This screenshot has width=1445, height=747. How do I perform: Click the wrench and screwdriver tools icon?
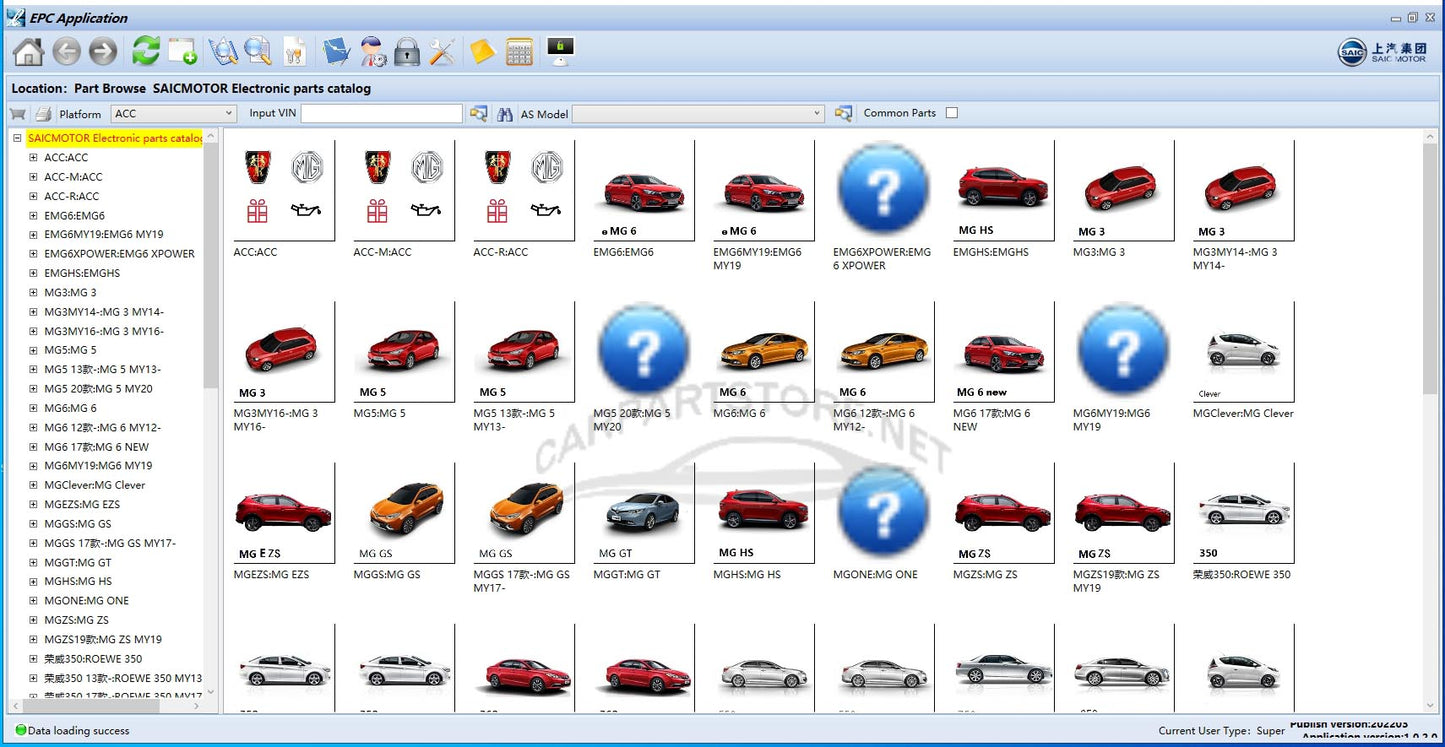click(x=442, y=51)
